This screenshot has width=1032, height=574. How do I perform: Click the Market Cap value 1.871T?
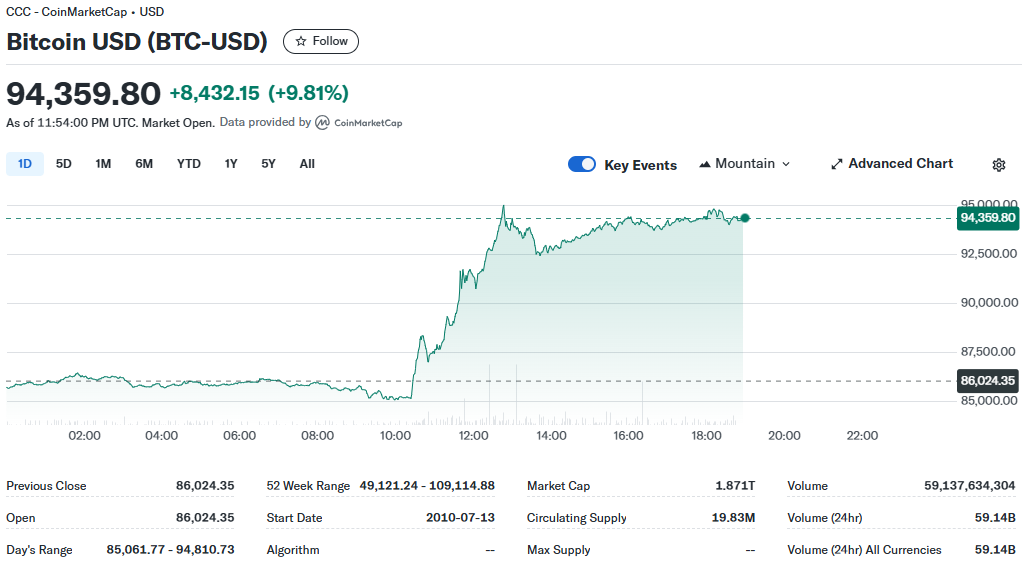pyautogui.click(x=735, y=486)
